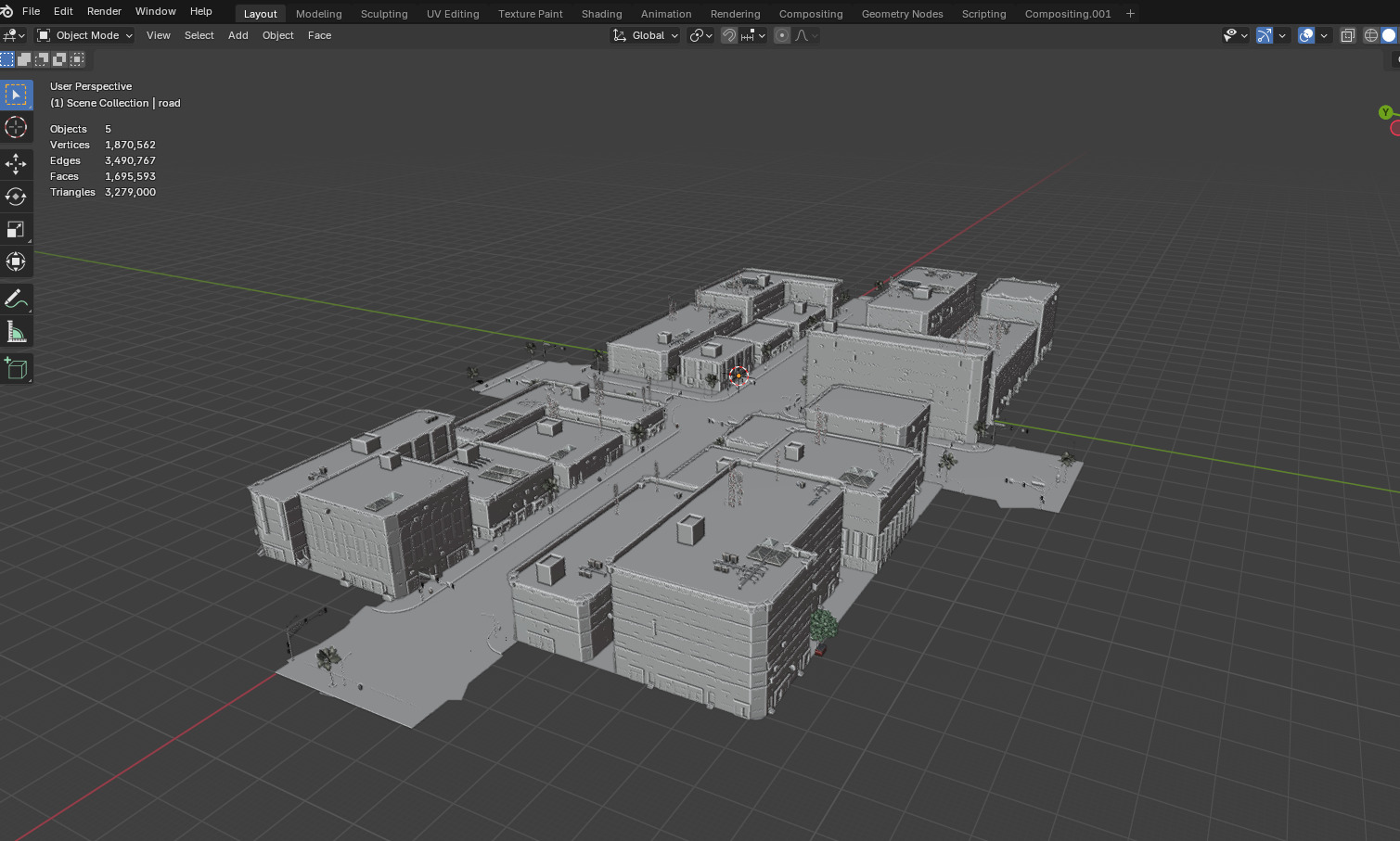The height and width of the screenshot is (841, 1400).
Task: Add a new workspace with plus button
Action: (1130, 14)
